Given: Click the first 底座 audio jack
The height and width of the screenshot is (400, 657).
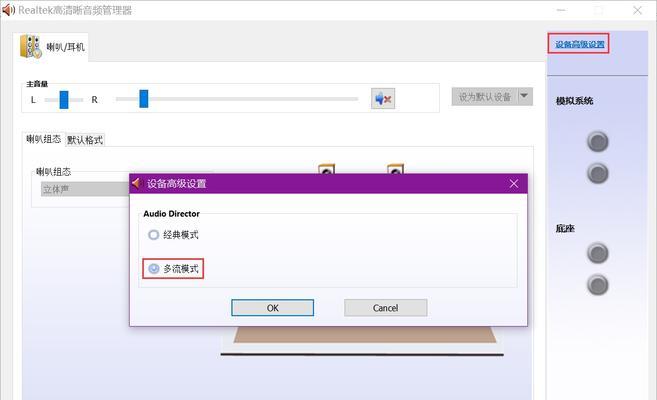Looking at the screenshot, I should [x=598, y=253].
